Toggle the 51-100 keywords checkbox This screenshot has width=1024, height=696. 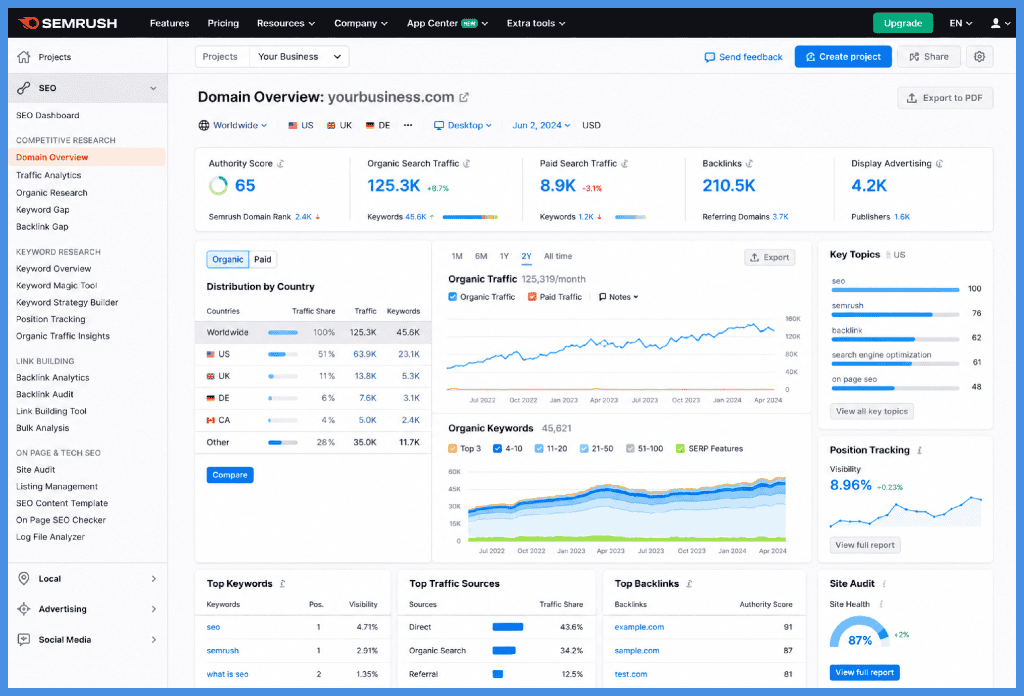630,449
